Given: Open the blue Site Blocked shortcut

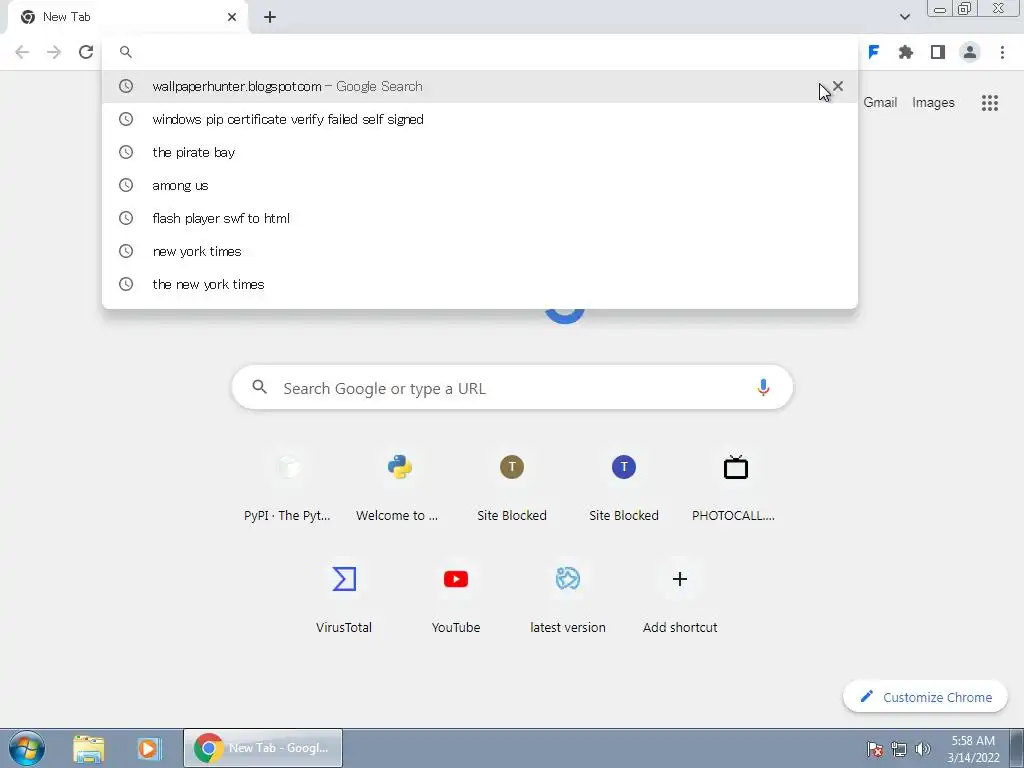Looking at the screenshot, I should click(x=624, y=487).
